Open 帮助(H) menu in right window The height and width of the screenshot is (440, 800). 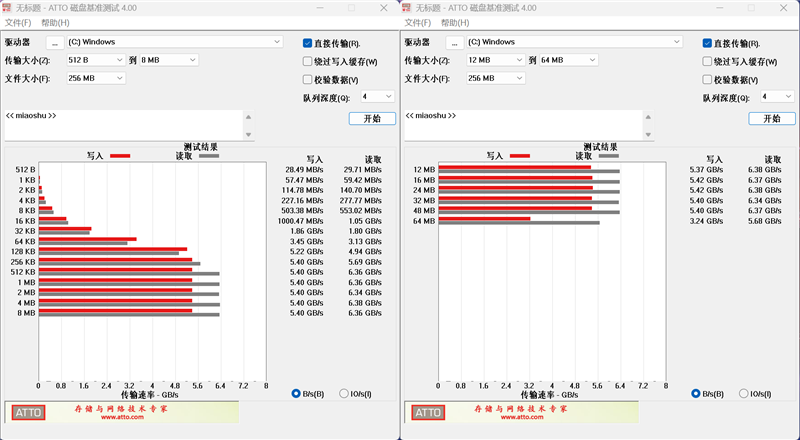tap(455, 23)
